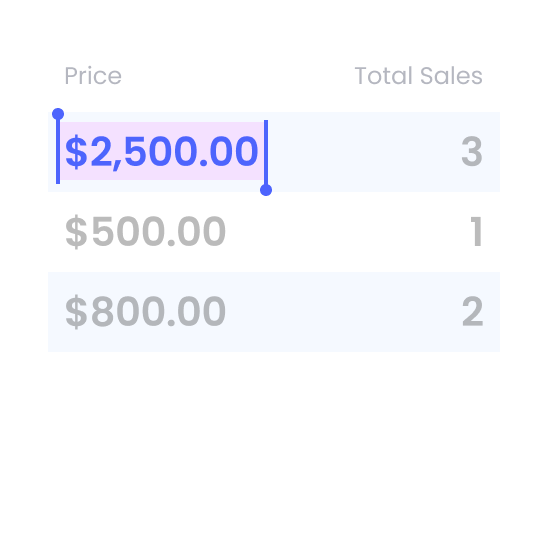Select the $800.00 price cell

pyautogui.click(x=145, y=311)
